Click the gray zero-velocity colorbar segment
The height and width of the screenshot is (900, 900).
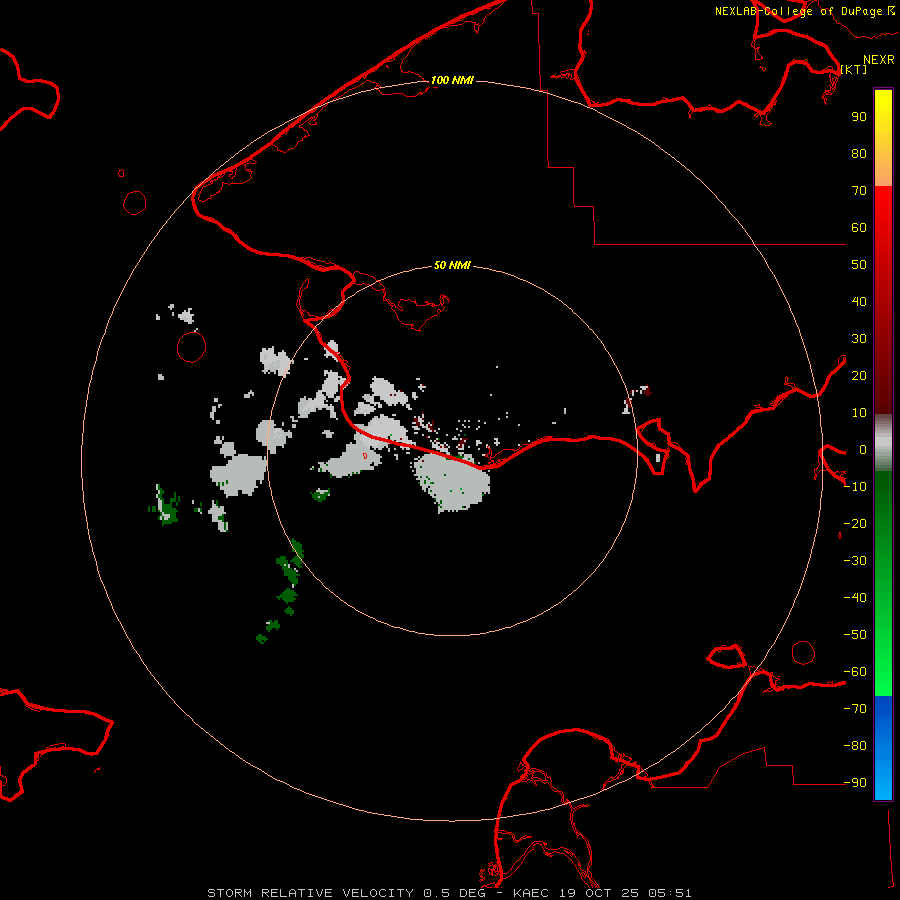click(883, 443)
